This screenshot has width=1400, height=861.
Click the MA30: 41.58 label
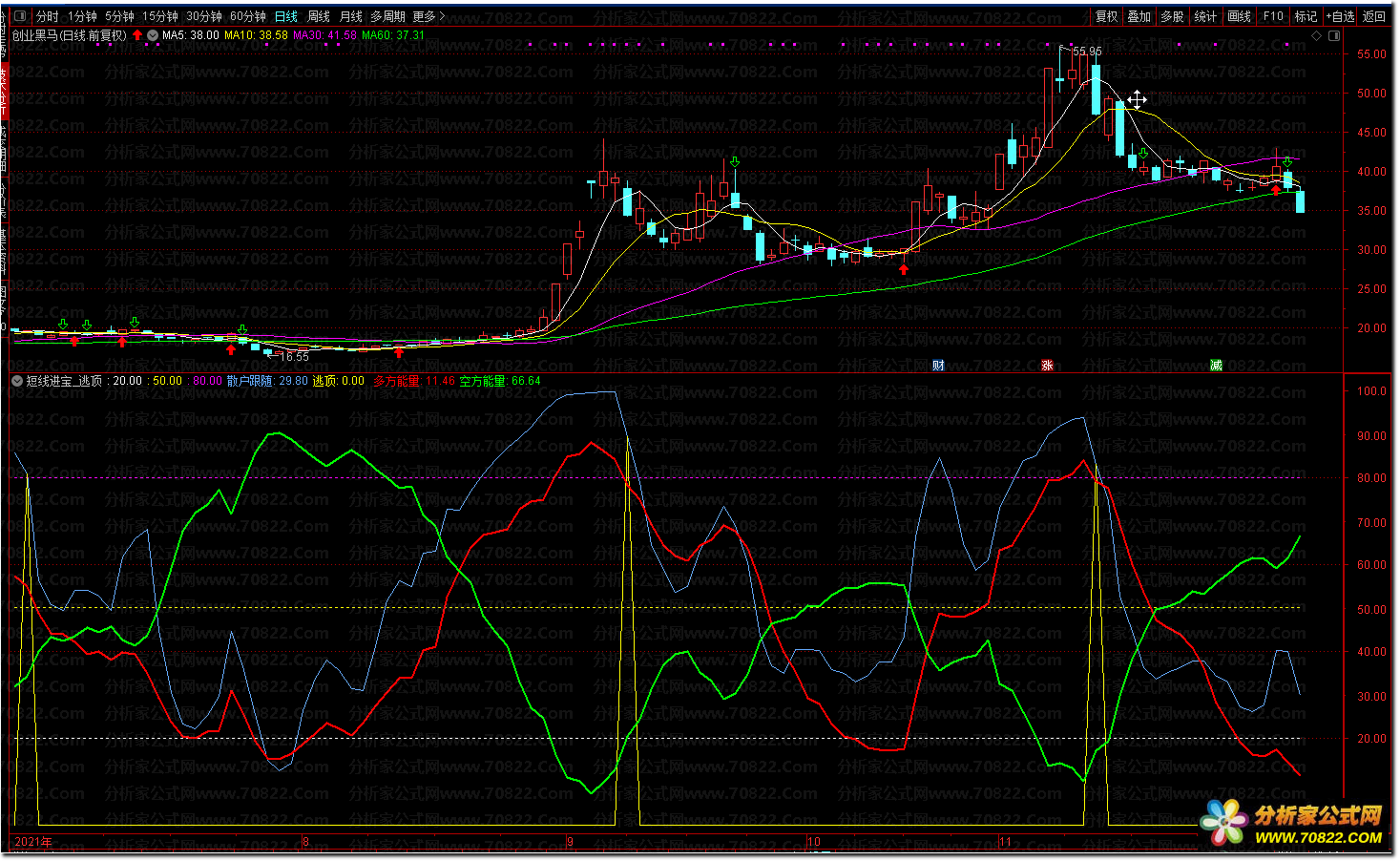coord(324,35)
